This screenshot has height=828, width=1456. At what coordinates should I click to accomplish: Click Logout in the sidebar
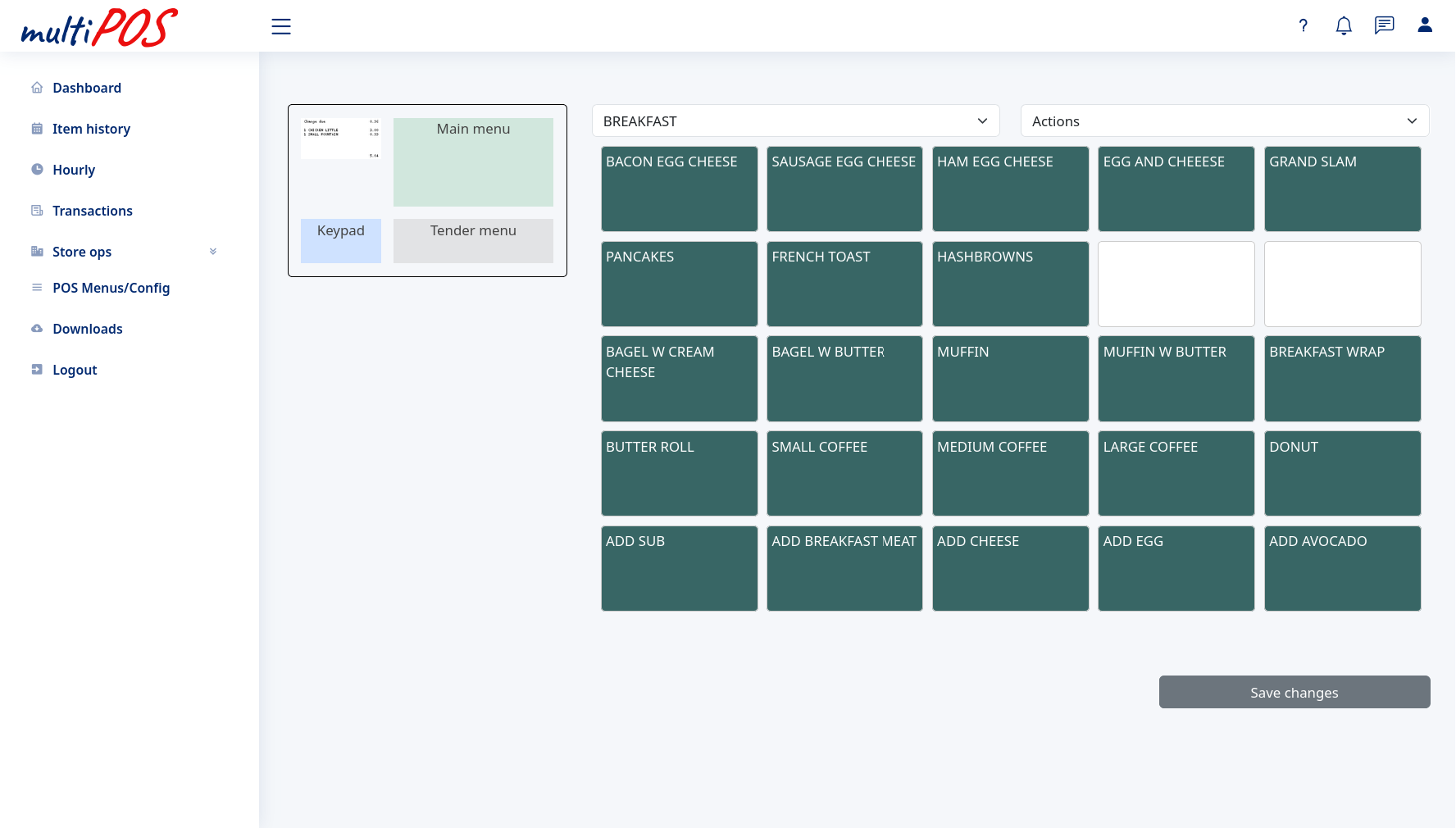[x=75, y=370]
